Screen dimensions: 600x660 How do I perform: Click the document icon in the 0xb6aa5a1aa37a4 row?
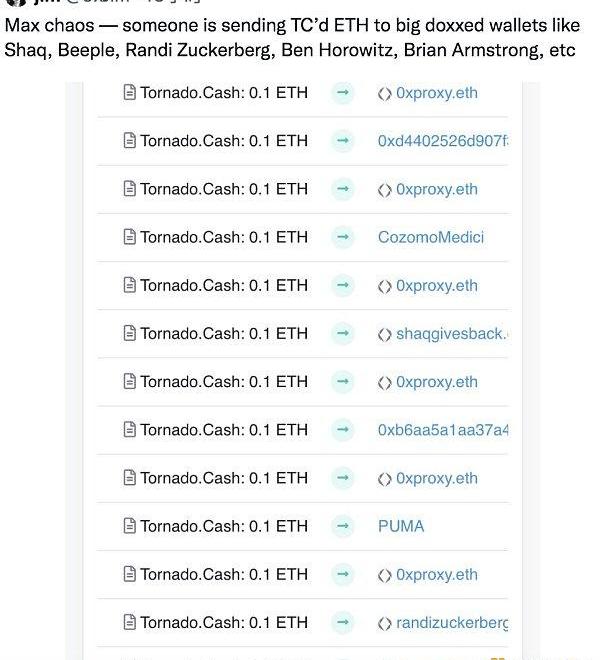tap(129, 430)
